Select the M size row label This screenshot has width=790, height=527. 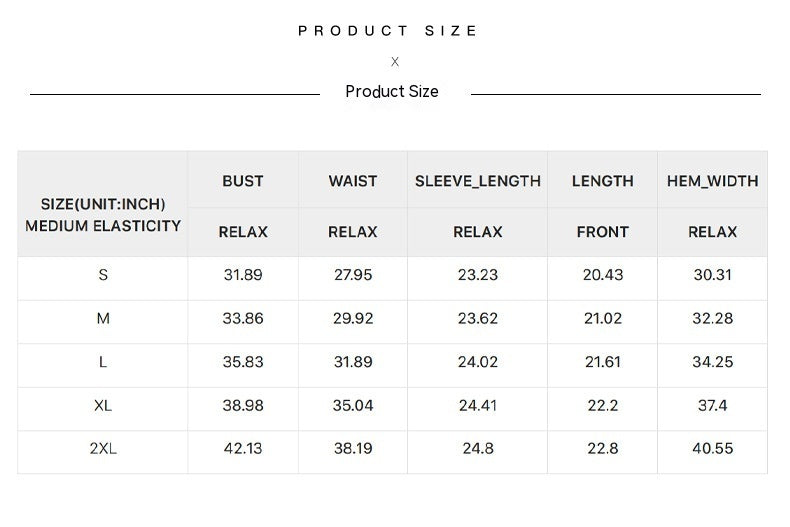tap(103, 319)
